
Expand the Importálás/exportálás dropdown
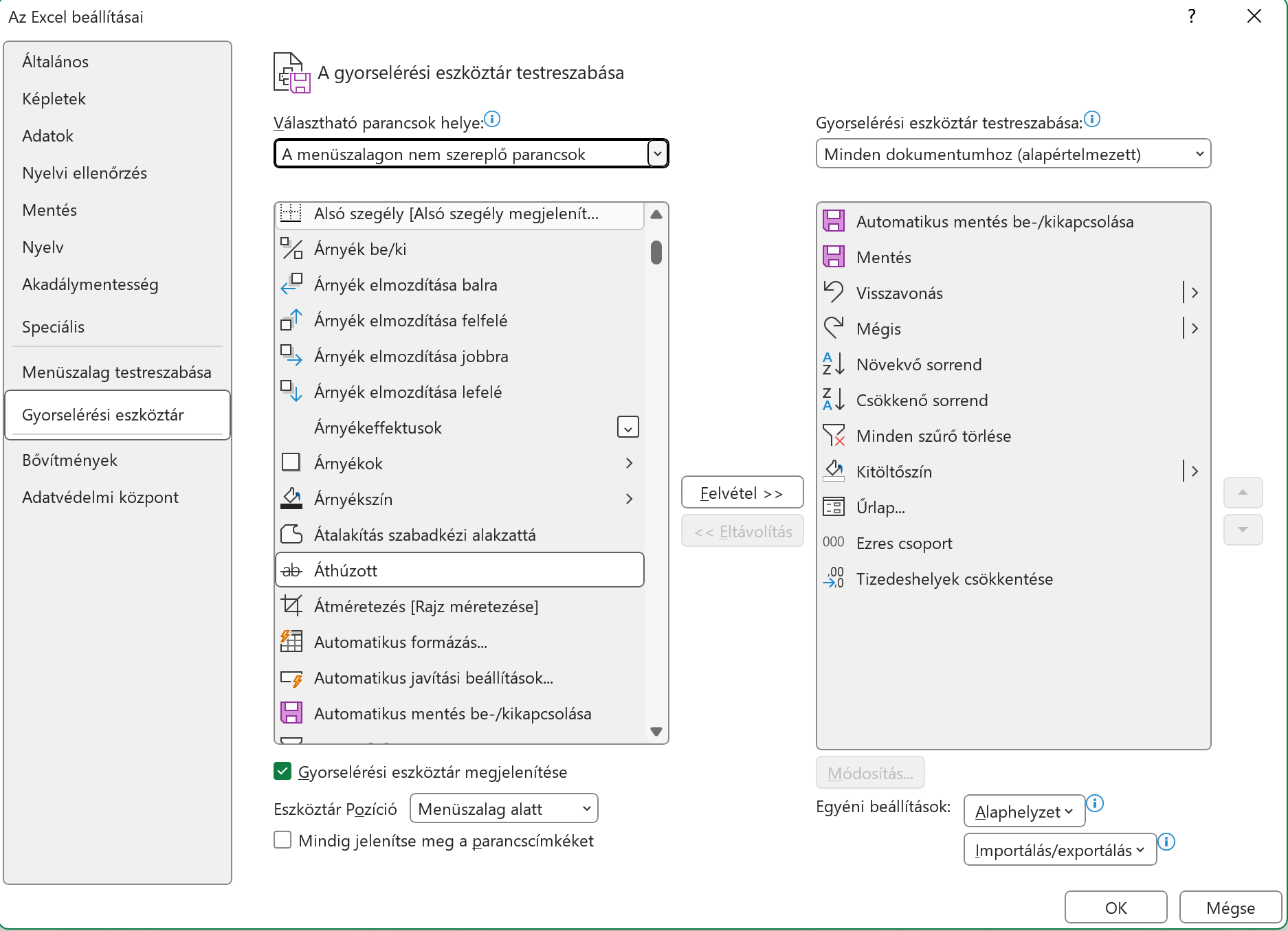pyautogui.click(x=1059, y=850)
